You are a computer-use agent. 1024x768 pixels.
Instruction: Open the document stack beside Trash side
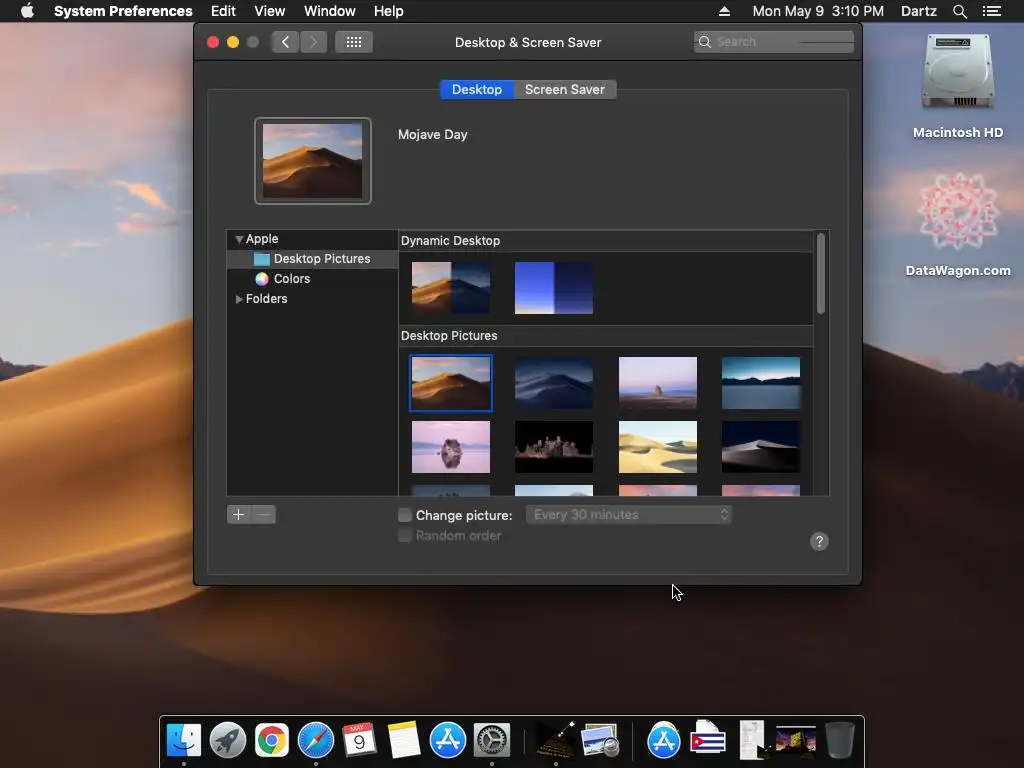[x=752, y=740]
